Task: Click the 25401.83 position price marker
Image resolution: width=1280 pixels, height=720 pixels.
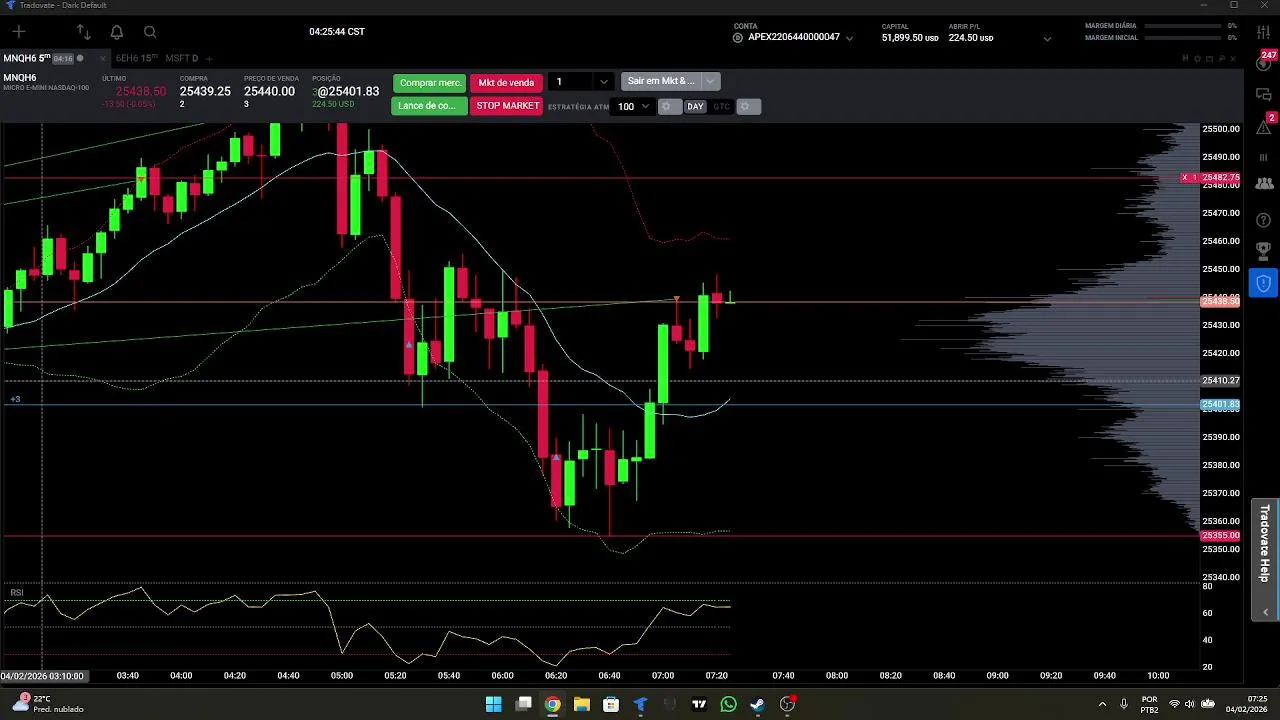Action: [x=1220, y=405]
